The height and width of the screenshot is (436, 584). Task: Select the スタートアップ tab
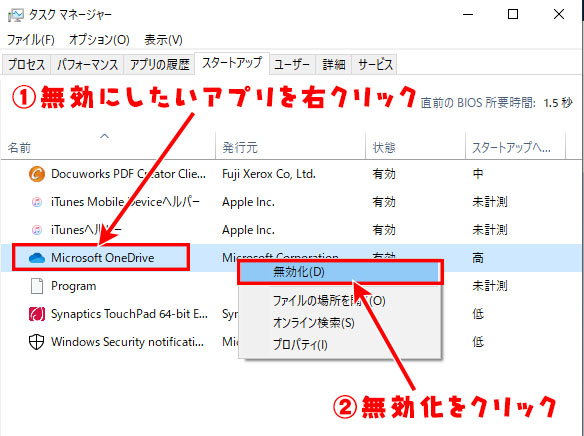[x=232, y=63]
